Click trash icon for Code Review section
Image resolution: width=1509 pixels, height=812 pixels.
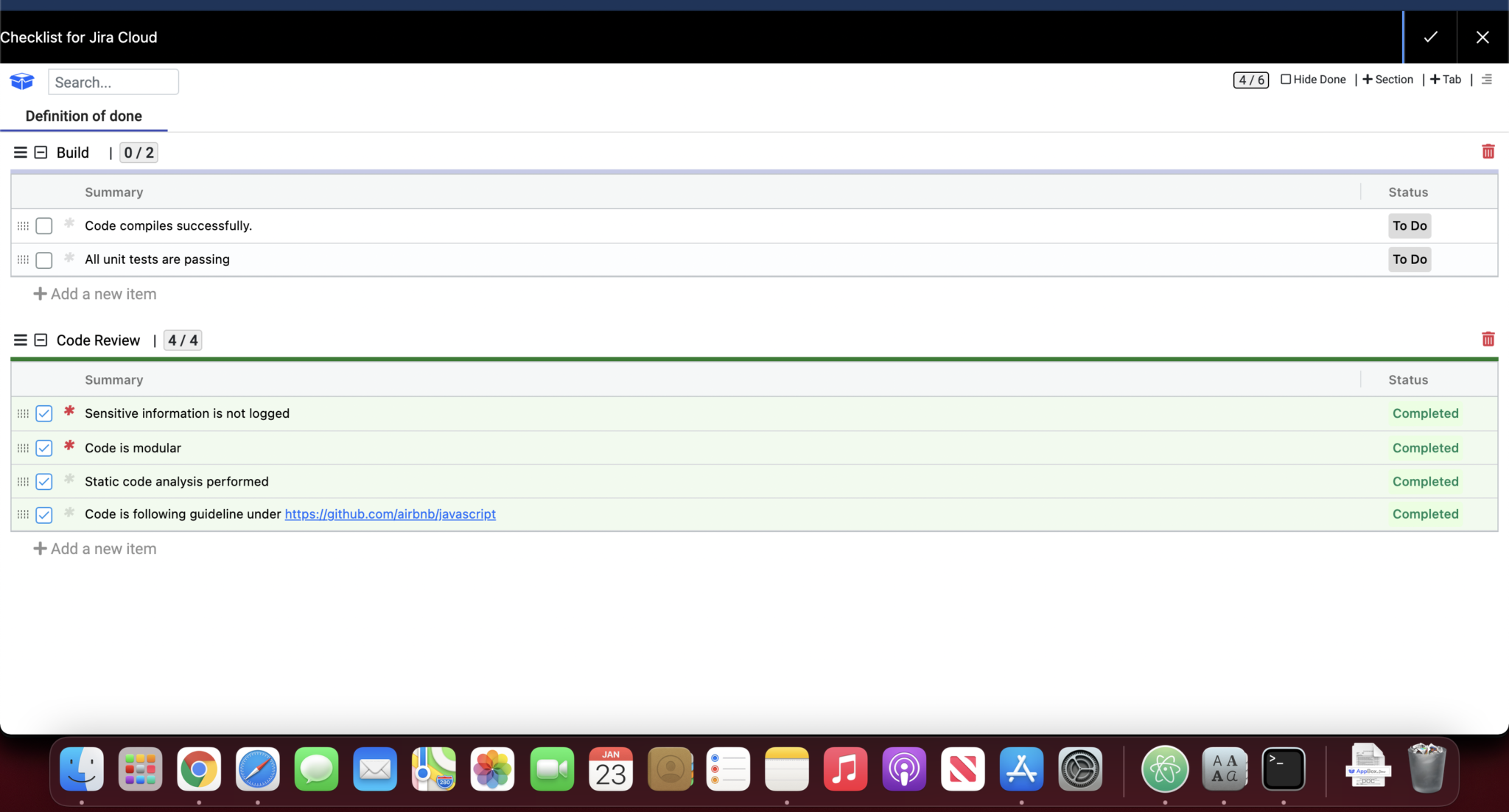pyautogui.click(x=1488, y=339)
